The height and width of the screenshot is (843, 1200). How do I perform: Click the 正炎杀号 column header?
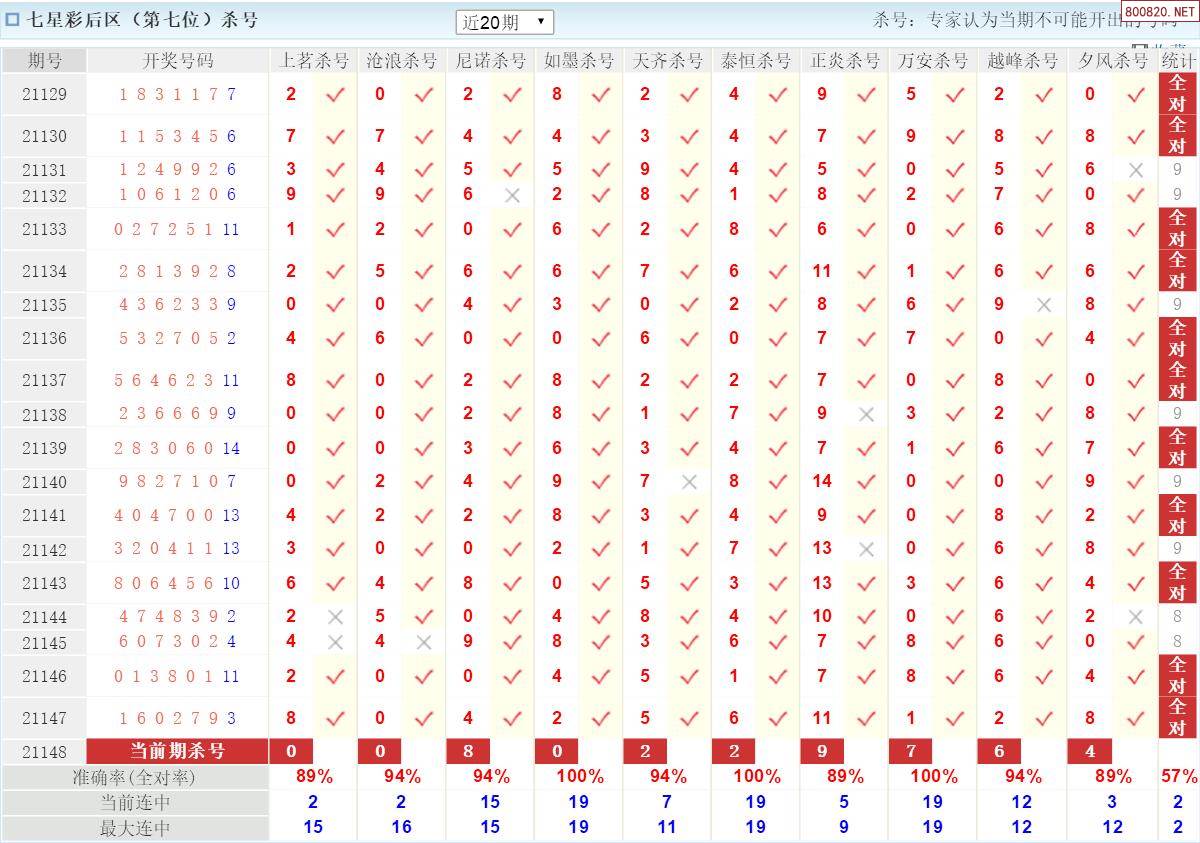844,61
